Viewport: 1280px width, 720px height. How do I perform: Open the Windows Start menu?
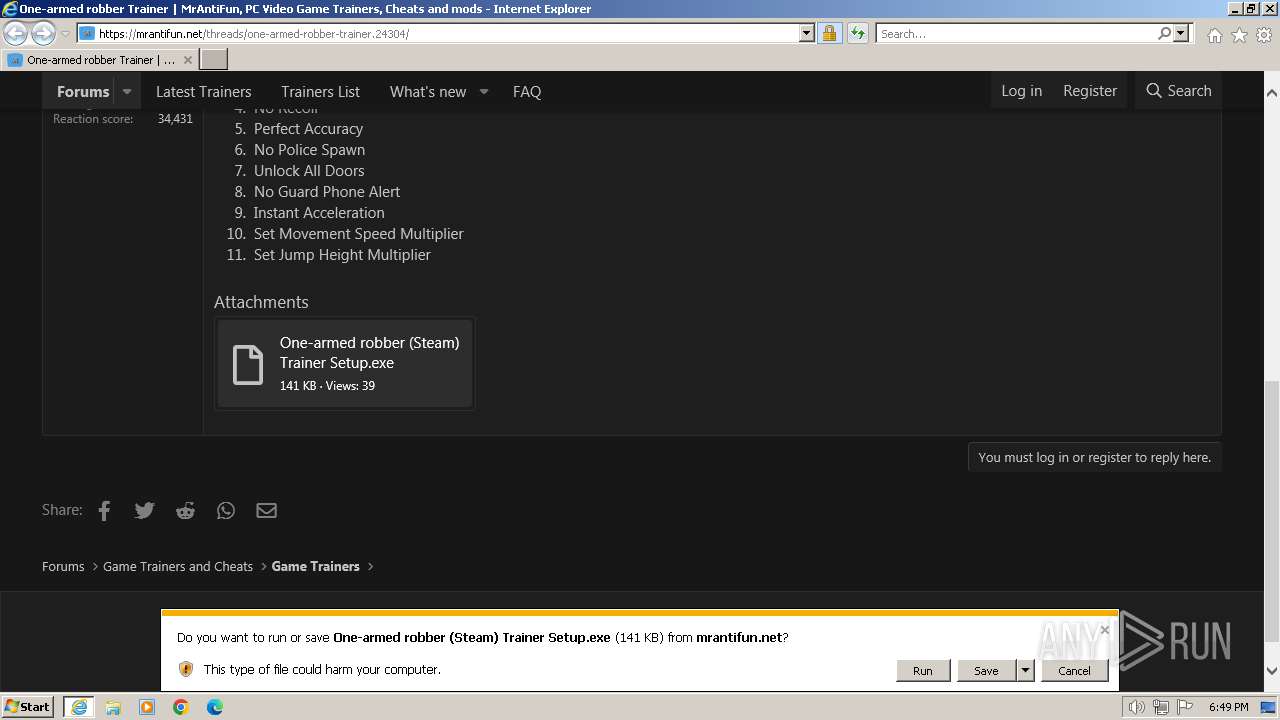[x=27, y=707]
